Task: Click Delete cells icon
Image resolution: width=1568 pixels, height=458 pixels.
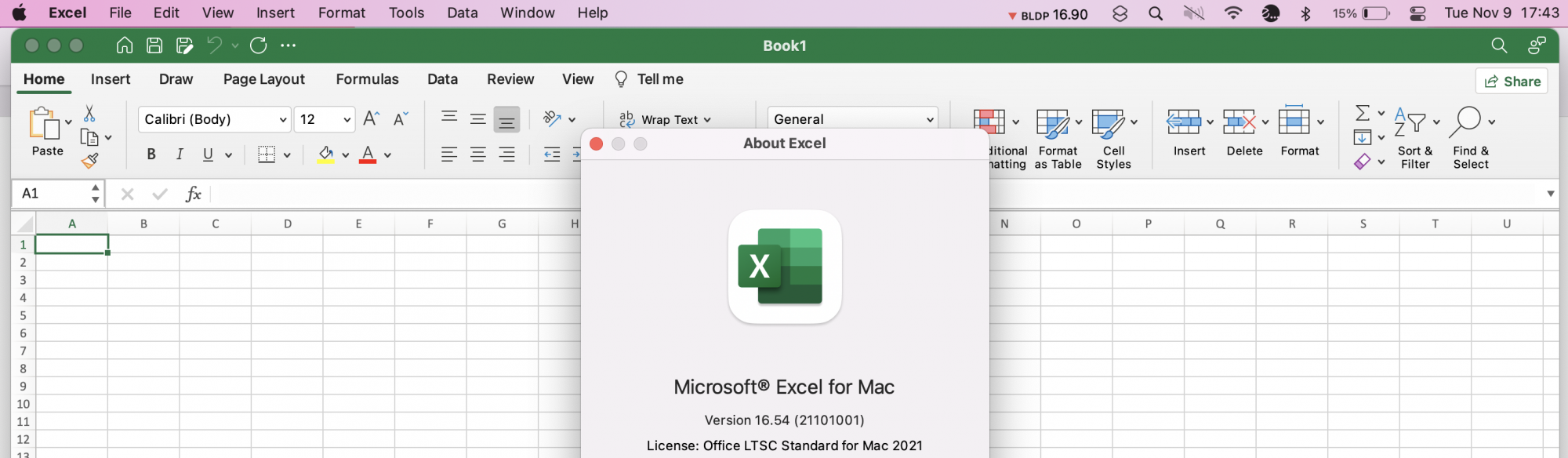Action: click(x=1240, y=122)
